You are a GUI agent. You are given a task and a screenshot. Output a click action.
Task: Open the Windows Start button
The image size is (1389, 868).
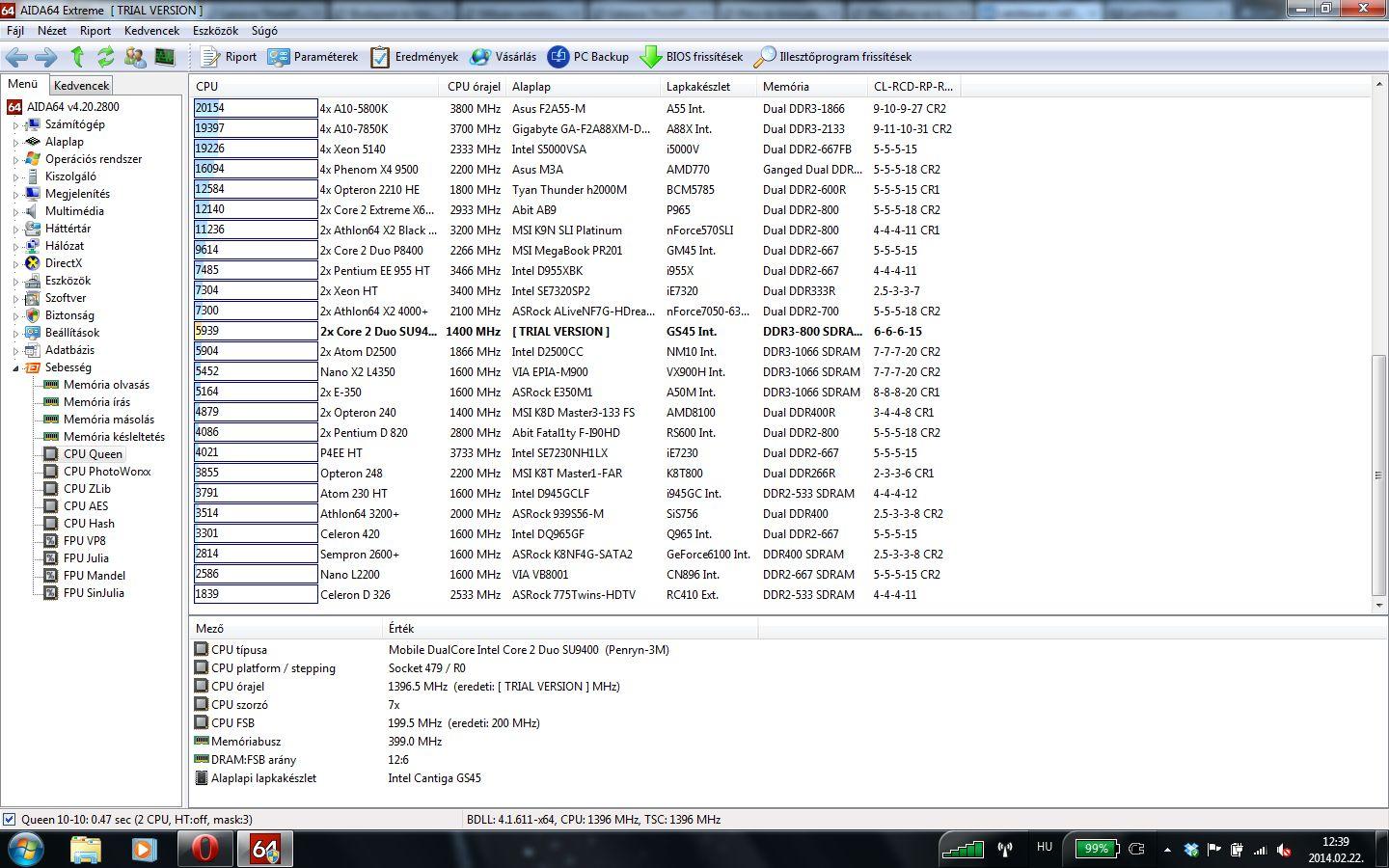pyautogui.click(x=26, y=850)
